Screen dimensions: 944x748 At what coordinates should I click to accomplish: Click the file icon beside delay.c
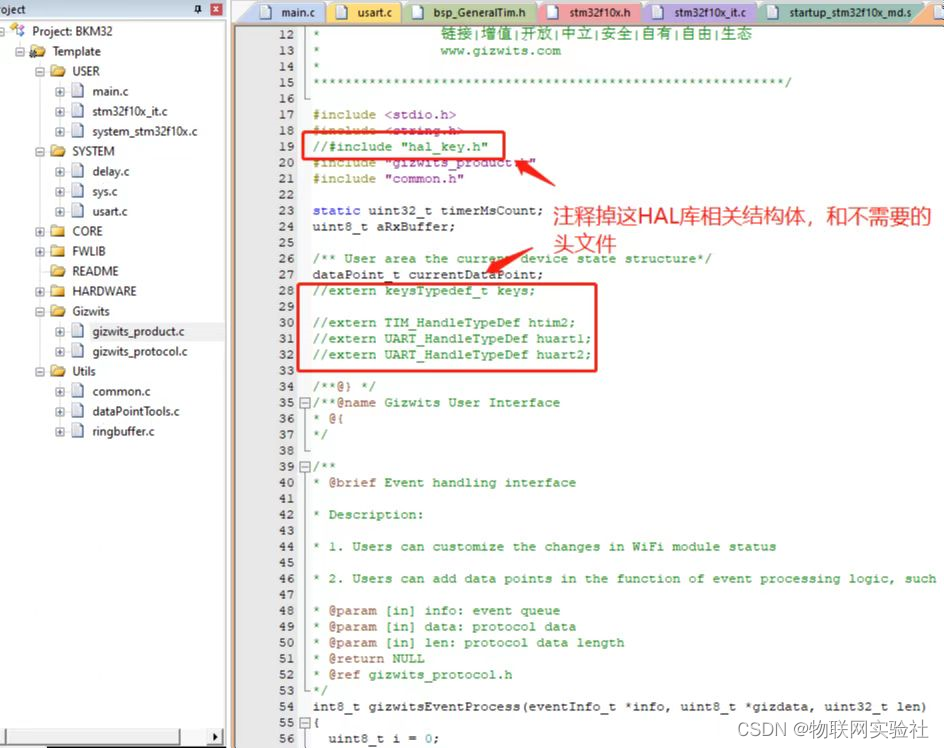tap(78, 171)
